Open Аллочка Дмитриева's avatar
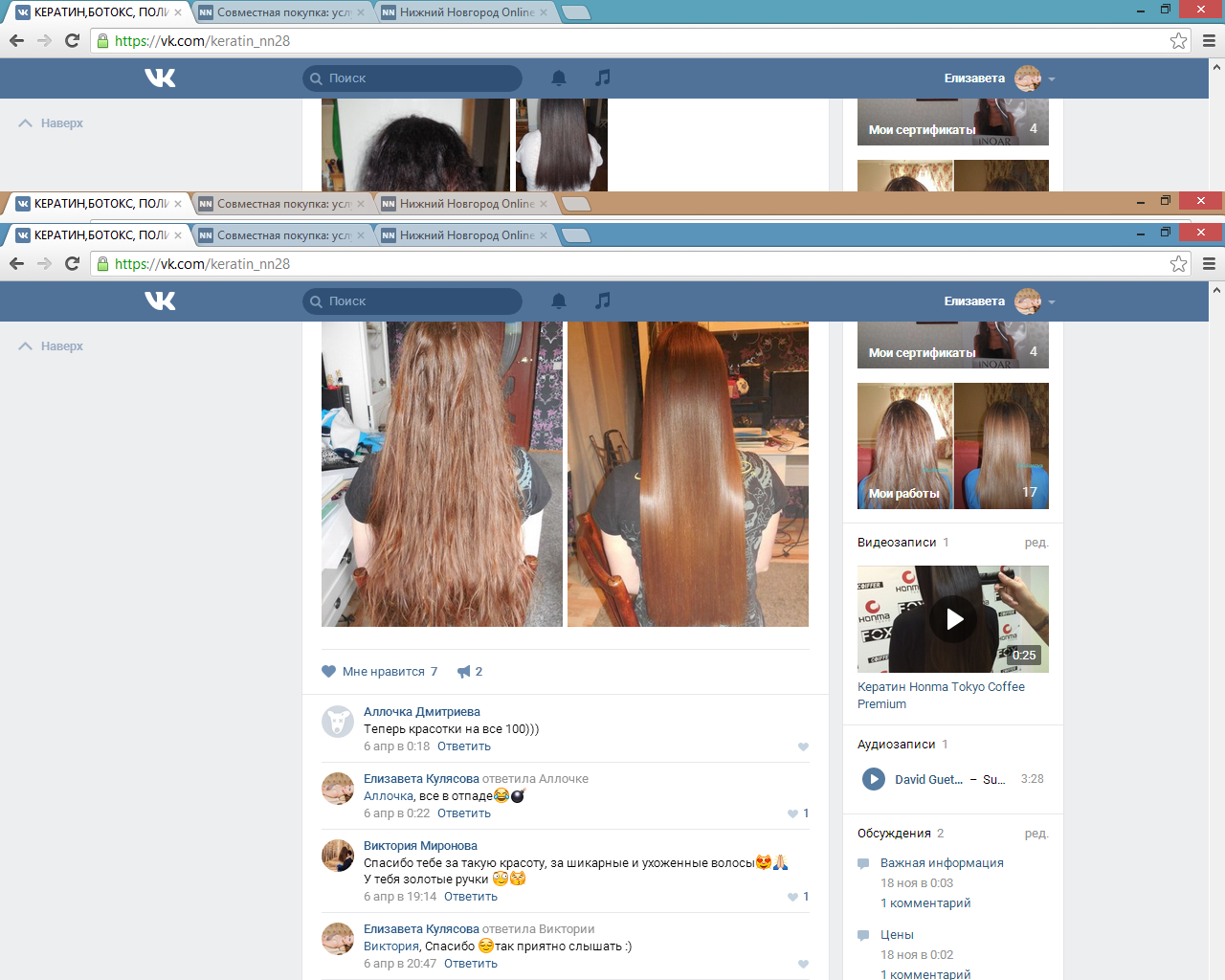This screenshot has width=1225, height=980. pos(338,722)
